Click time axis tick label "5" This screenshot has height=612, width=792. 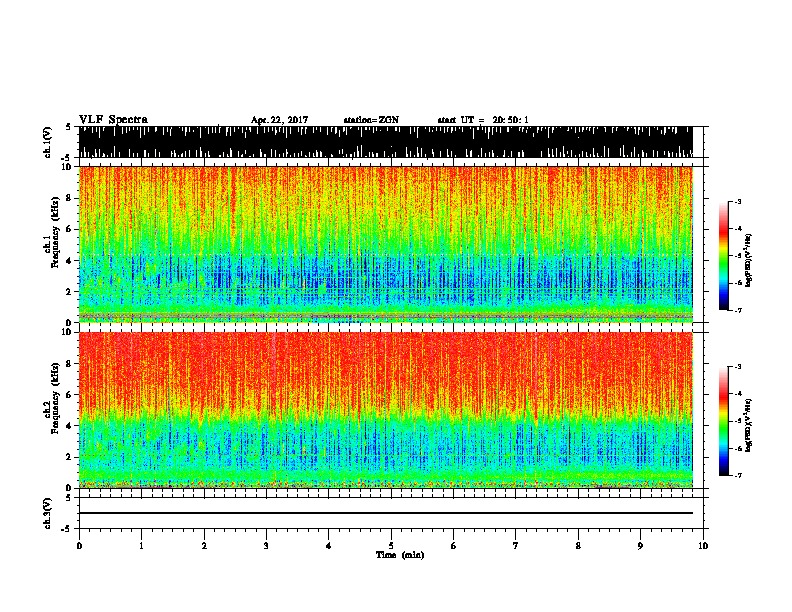coord(391,546)
